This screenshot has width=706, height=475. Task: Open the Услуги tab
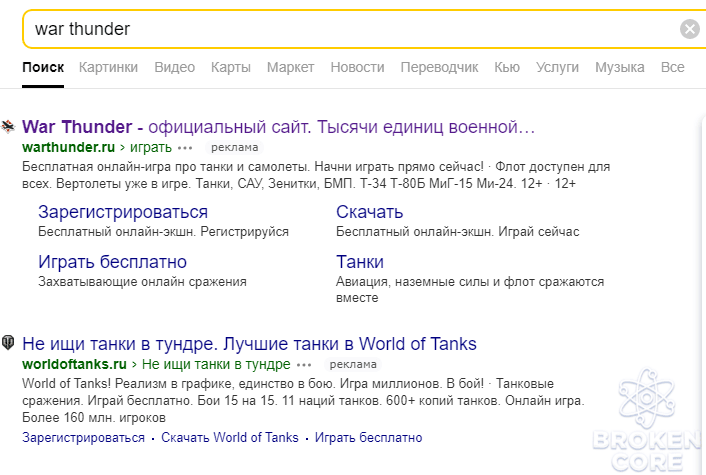point(557,68)
